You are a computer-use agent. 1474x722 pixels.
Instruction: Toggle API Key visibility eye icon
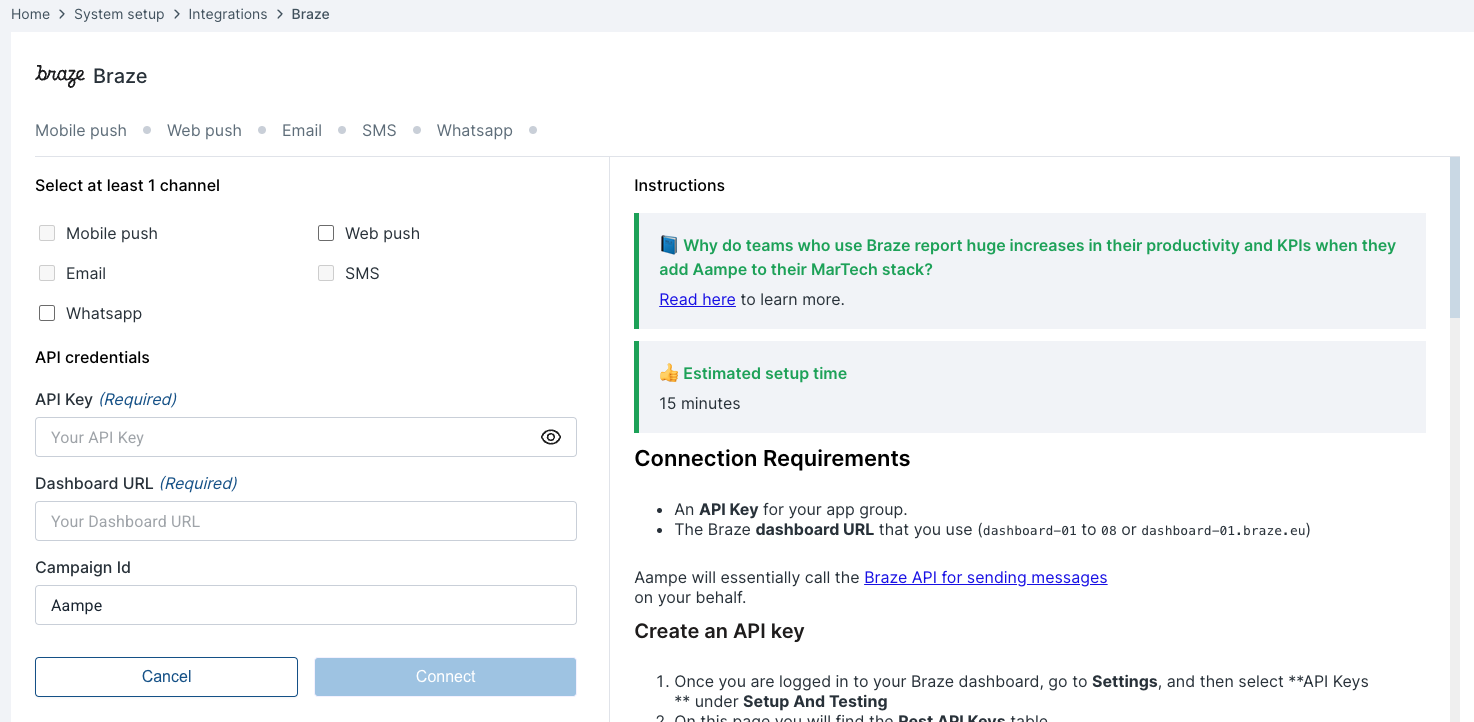pos(551,437)
